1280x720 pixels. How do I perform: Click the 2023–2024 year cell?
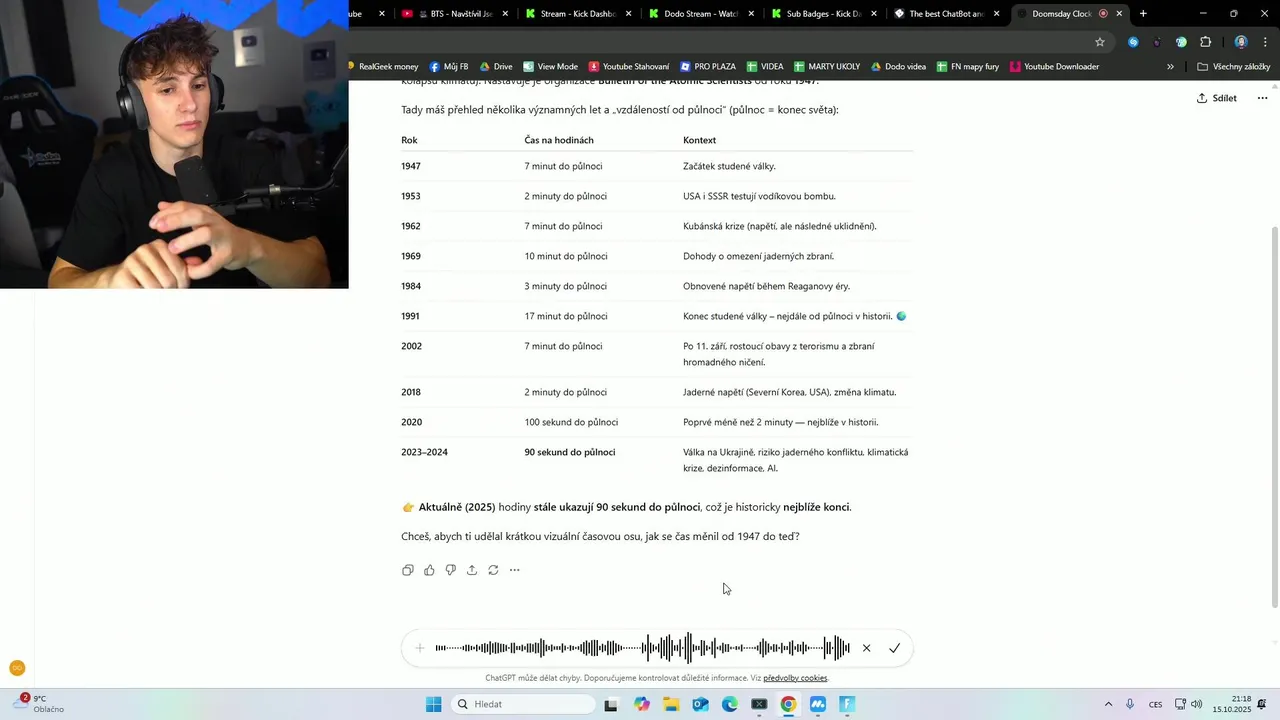click(424, 452)
